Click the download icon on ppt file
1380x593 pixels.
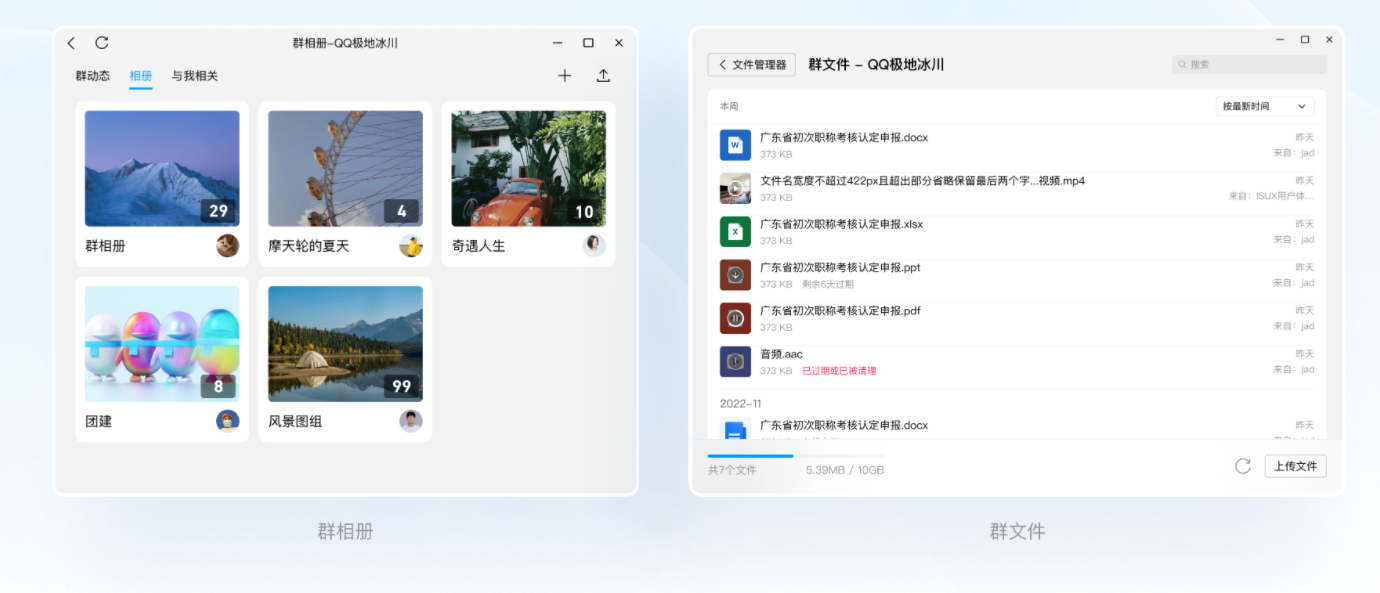(735, 275)
